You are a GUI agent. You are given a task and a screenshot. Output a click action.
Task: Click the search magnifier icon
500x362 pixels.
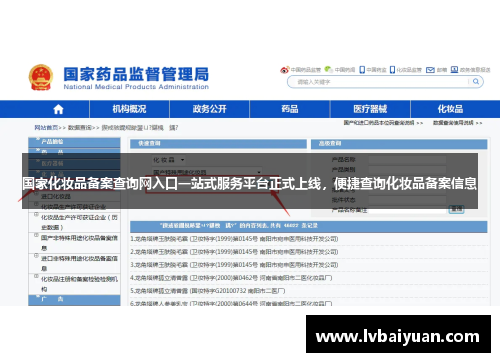pos(476,81)
